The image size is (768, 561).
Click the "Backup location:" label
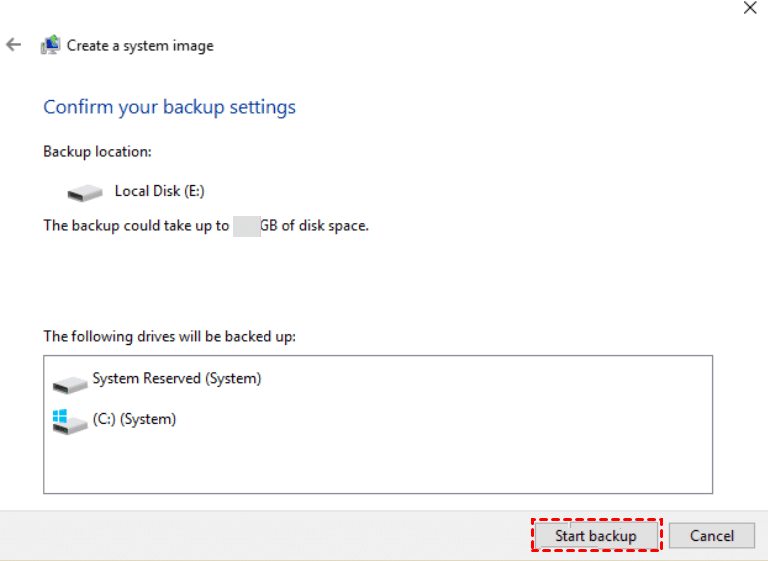pos(97,152)
